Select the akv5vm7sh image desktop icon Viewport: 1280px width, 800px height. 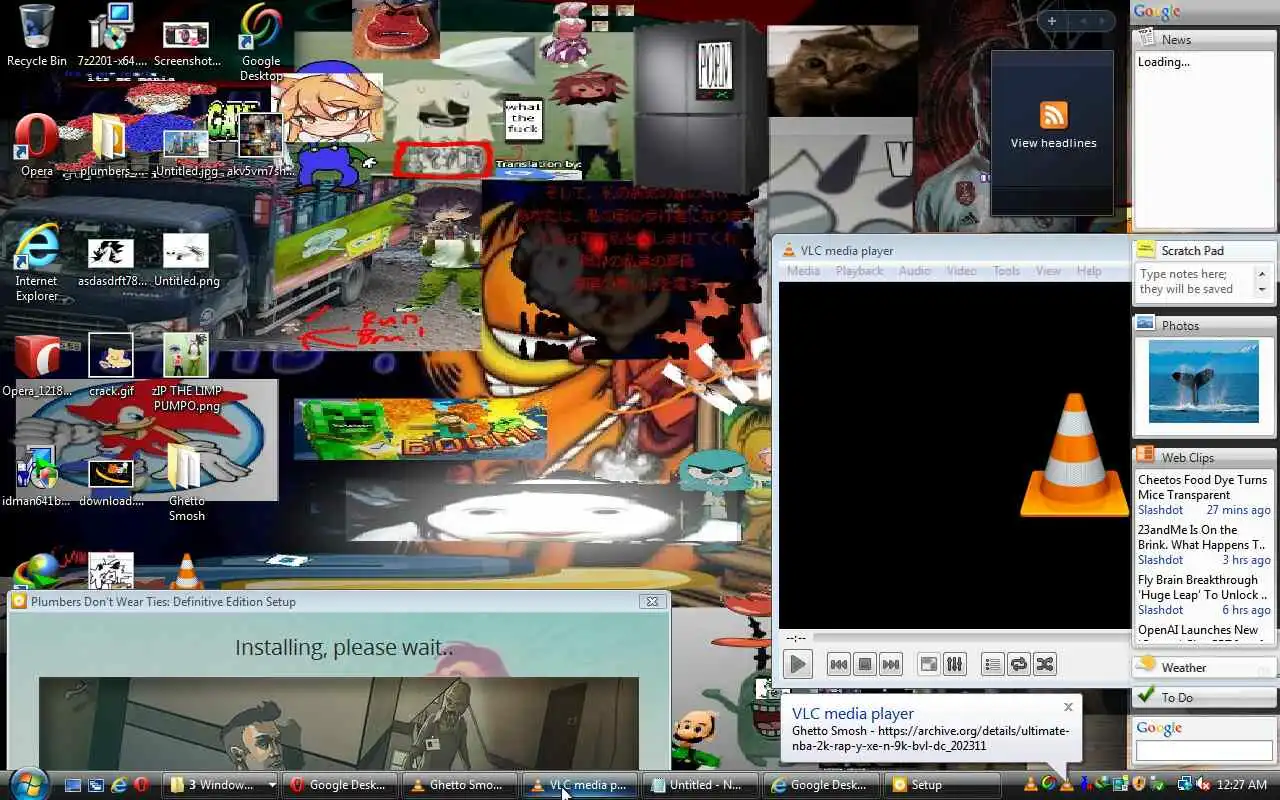[261, 145]
